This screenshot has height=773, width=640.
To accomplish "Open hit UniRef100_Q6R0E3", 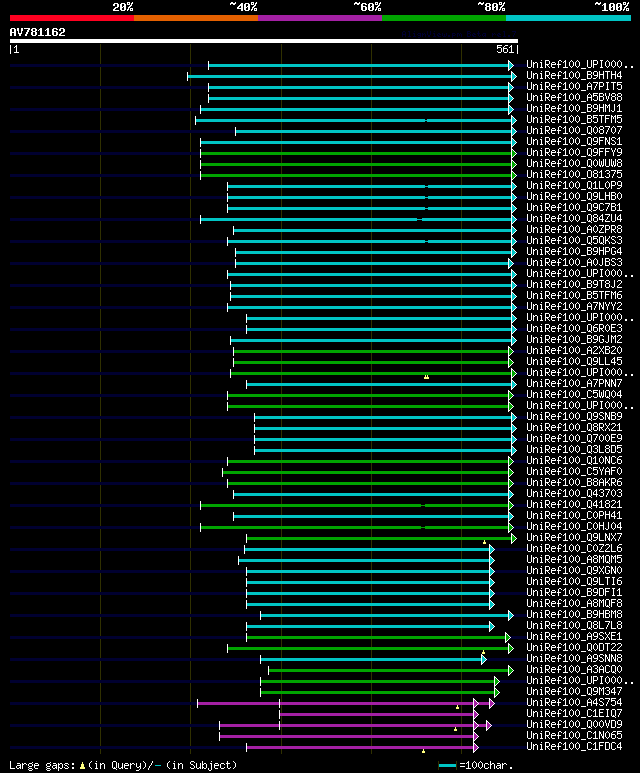I will point(574,328).
